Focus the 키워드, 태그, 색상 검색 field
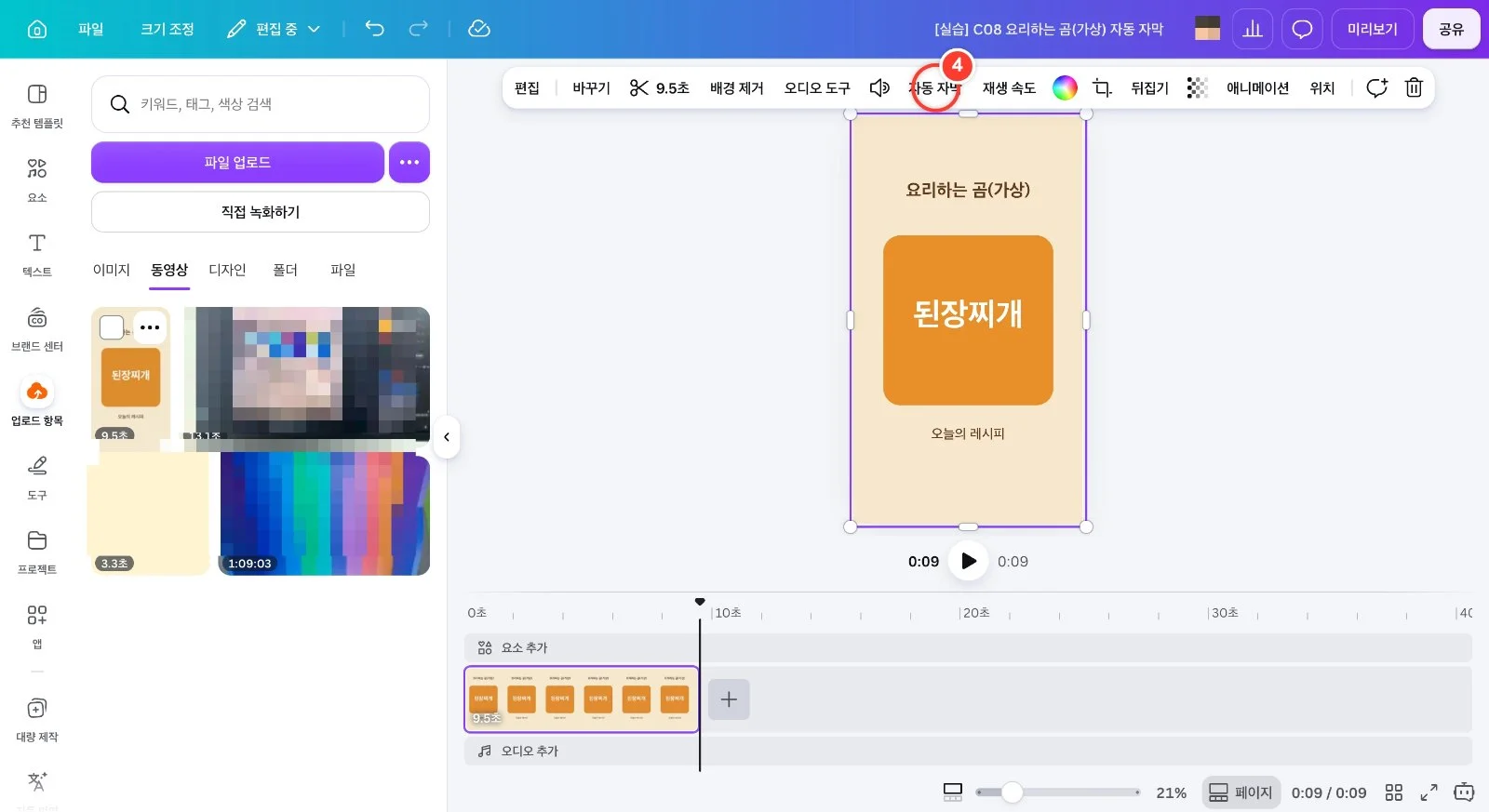 pos(261,104)
